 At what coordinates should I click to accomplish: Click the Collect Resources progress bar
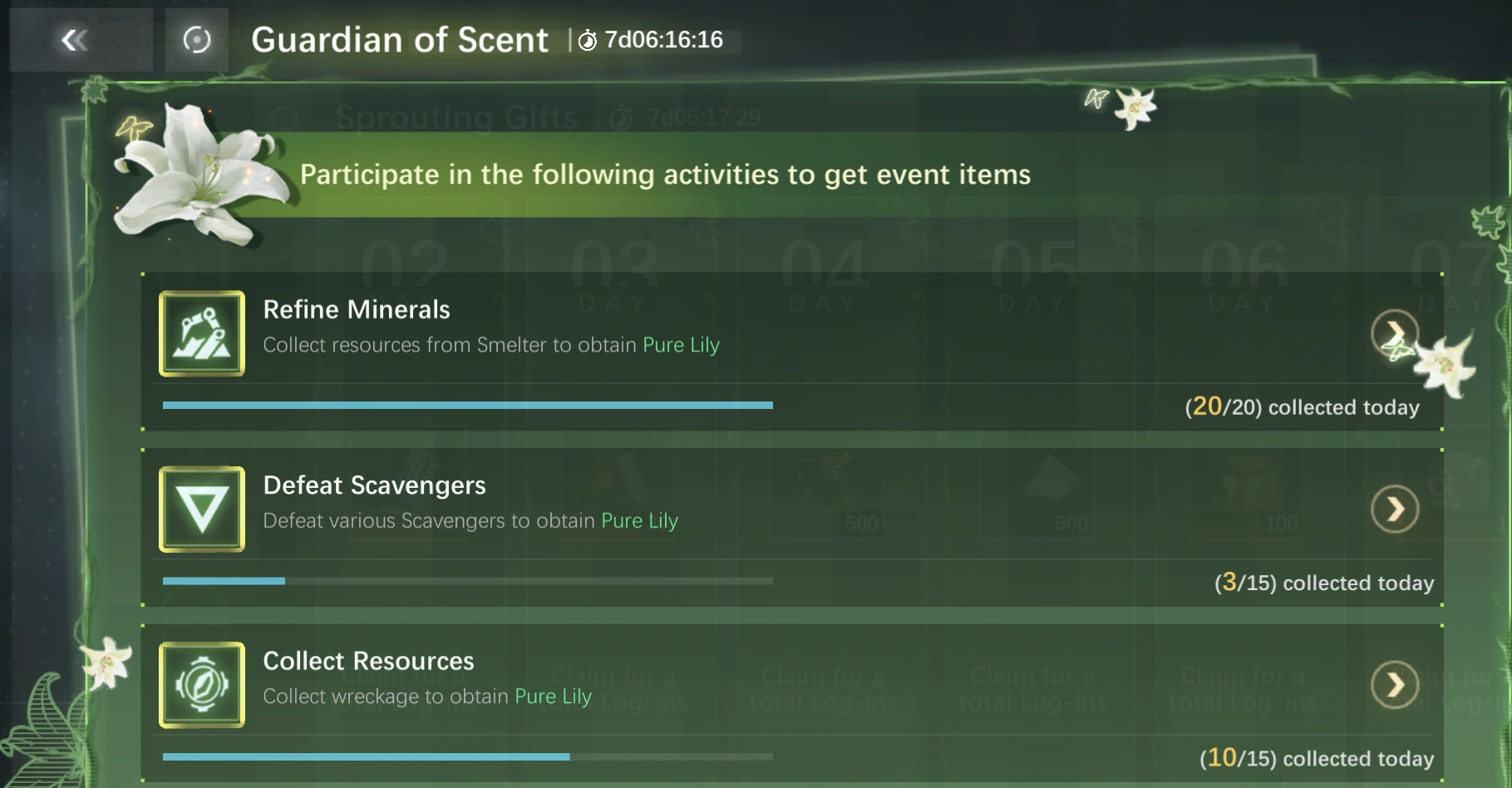467,757
